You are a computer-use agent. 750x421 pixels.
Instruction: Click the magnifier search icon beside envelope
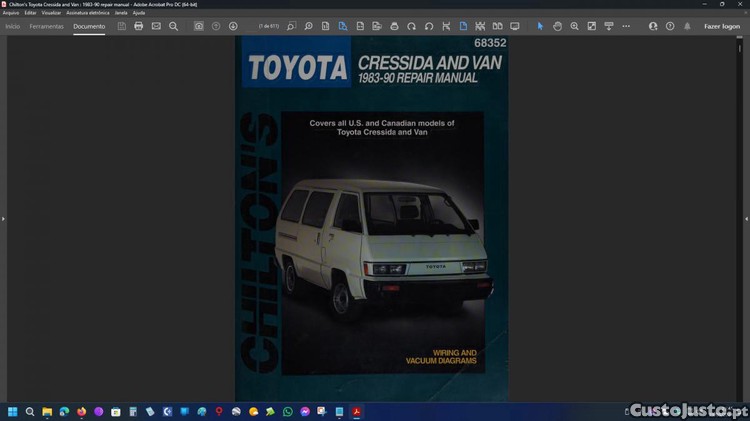click(x=173, y=26)
